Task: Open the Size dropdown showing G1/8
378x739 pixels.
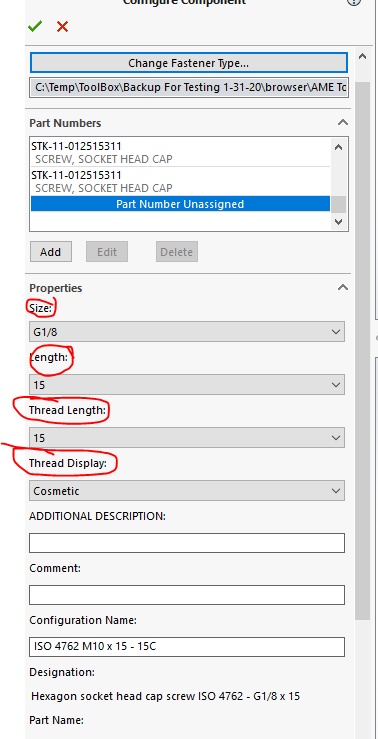Action: [187, 332]
